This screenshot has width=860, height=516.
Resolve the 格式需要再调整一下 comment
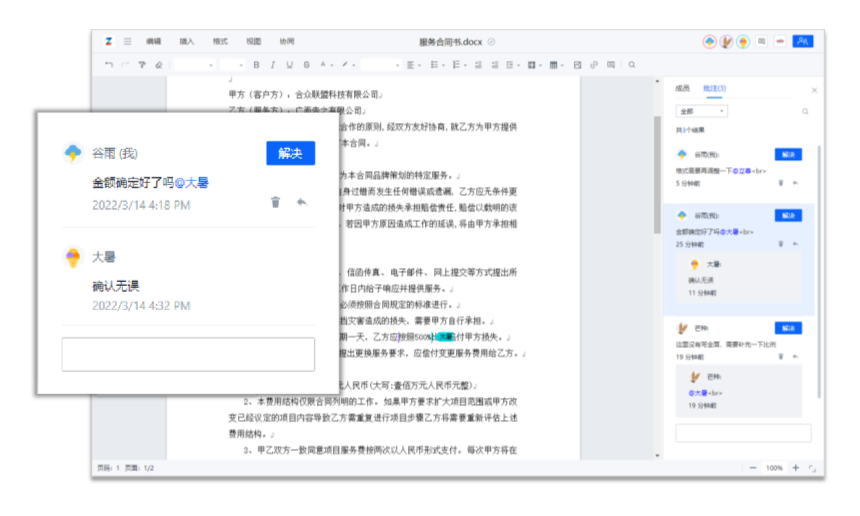pyautogui.click(x=788, y=155)
